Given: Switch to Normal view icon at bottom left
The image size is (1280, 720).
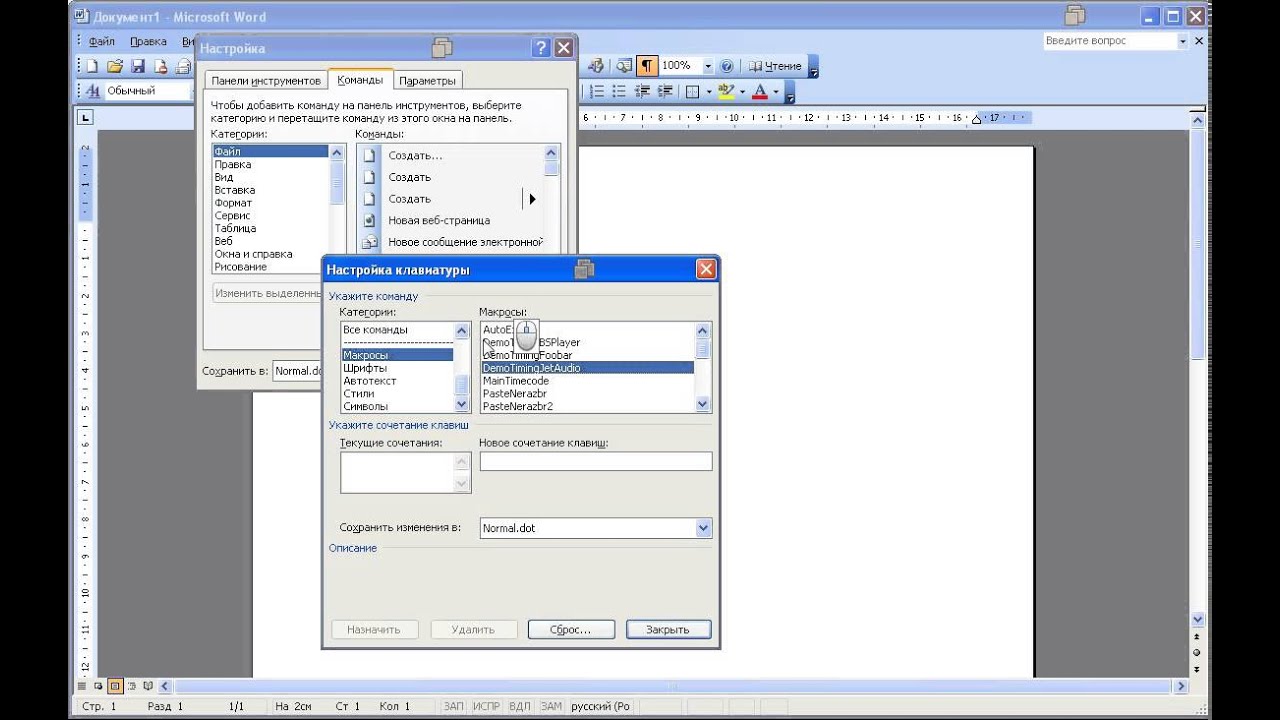Looking at the screenshot, I should tap(82, 686).
